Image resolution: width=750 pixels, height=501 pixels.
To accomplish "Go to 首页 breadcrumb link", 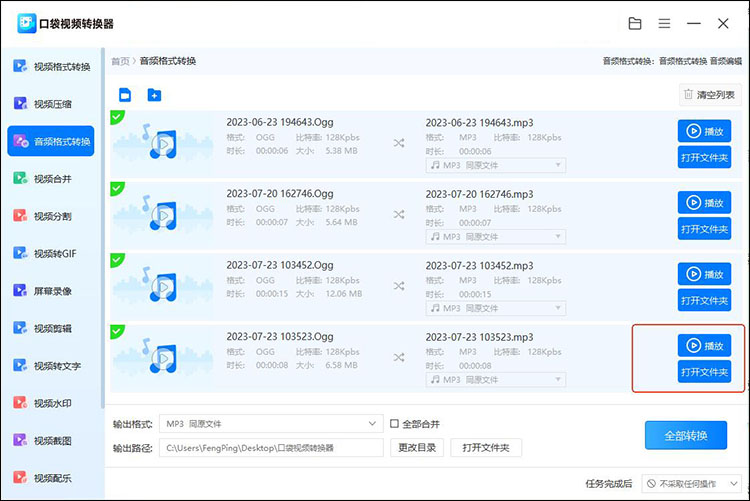I will click(x=120, y=61).
